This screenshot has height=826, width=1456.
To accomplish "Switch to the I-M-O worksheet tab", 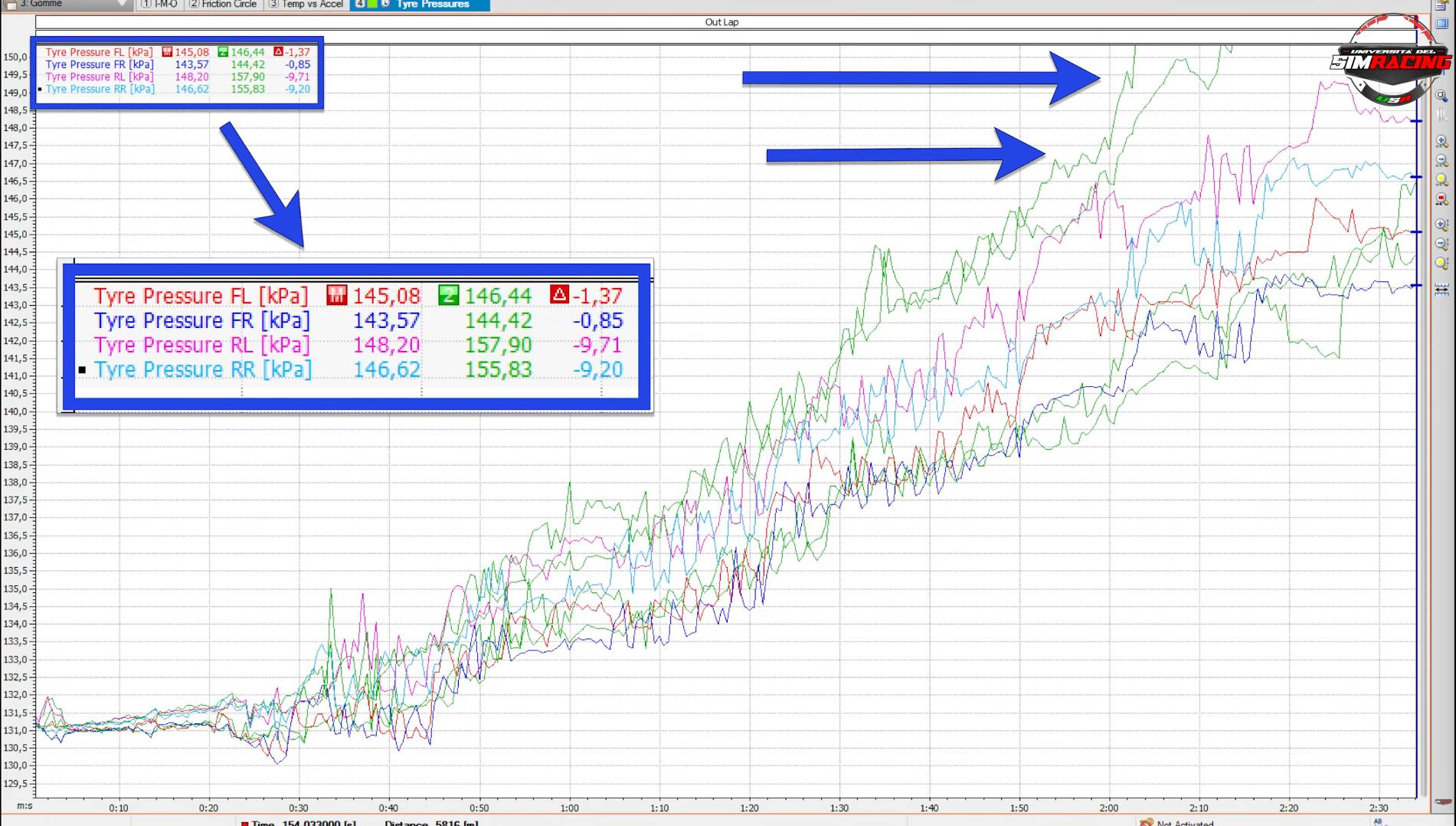I will (159, 5).
